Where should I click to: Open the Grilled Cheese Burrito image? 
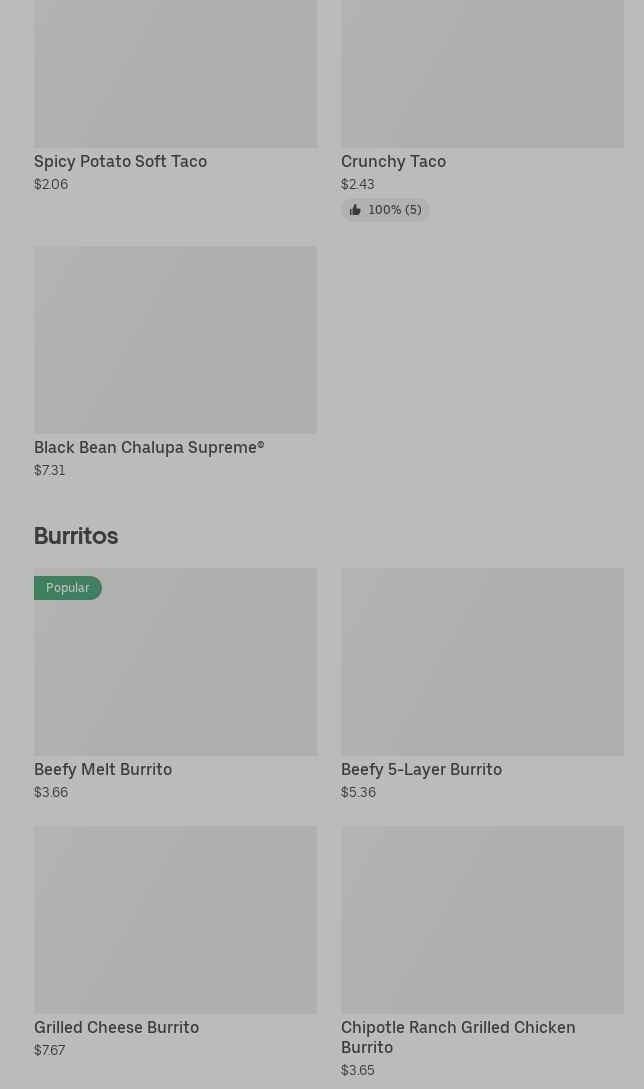pyautogui.click(x=175, y=919)
